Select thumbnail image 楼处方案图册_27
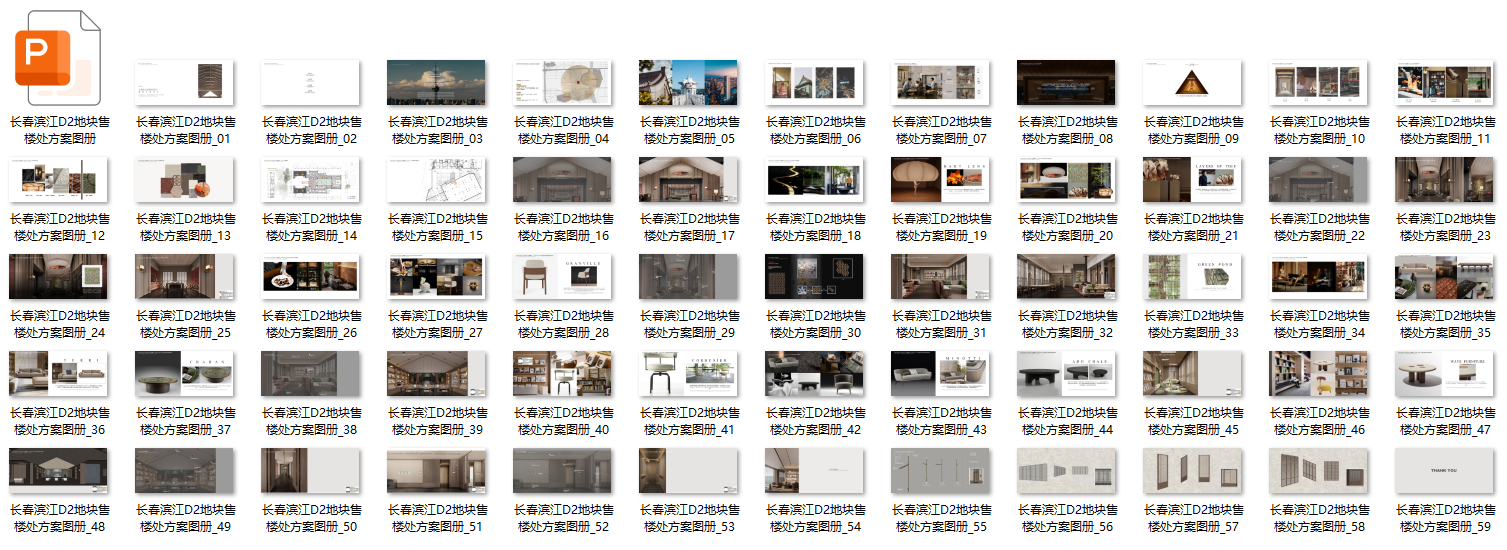The height and width of the screenshot is (550, 1507). point(436,276)
